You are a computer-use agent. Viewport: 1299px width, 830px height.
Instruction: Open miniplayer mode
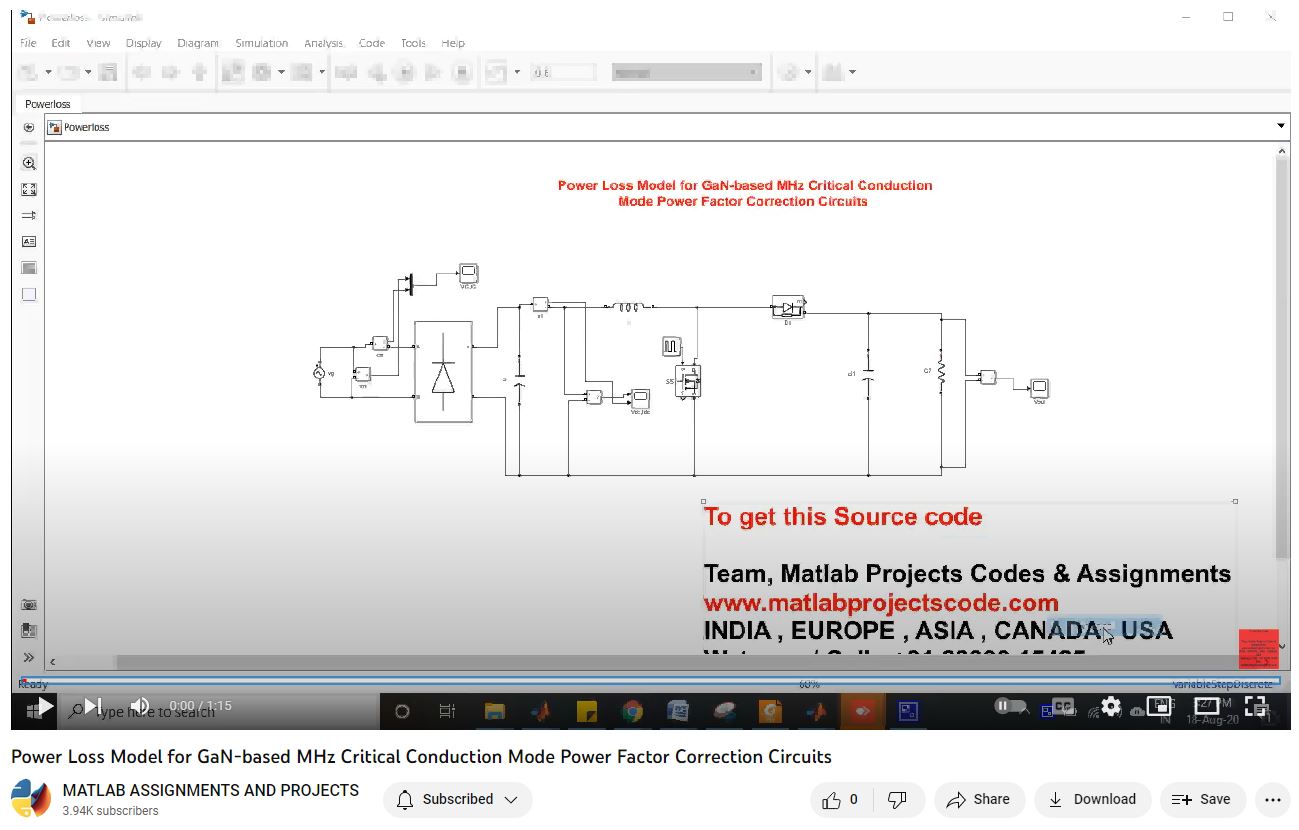tap(1159, 706)
